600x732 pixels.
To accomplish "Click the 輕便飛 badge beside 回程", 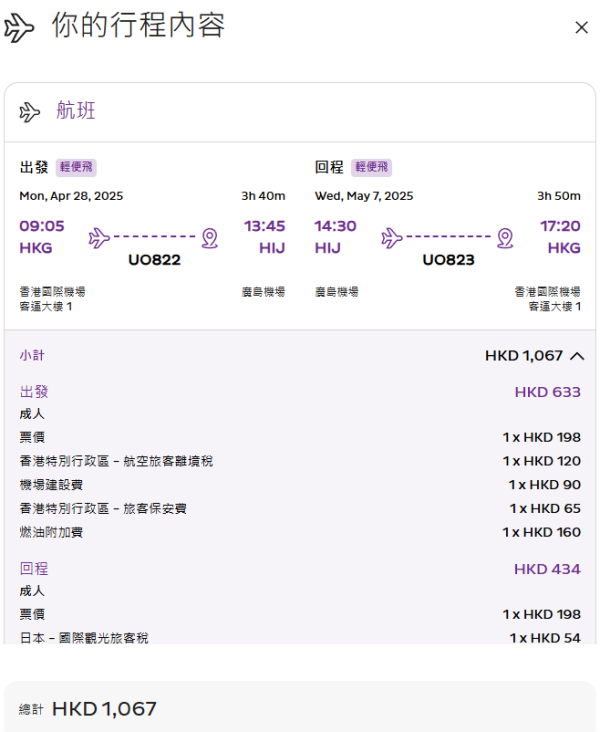I will pos(371,168).
